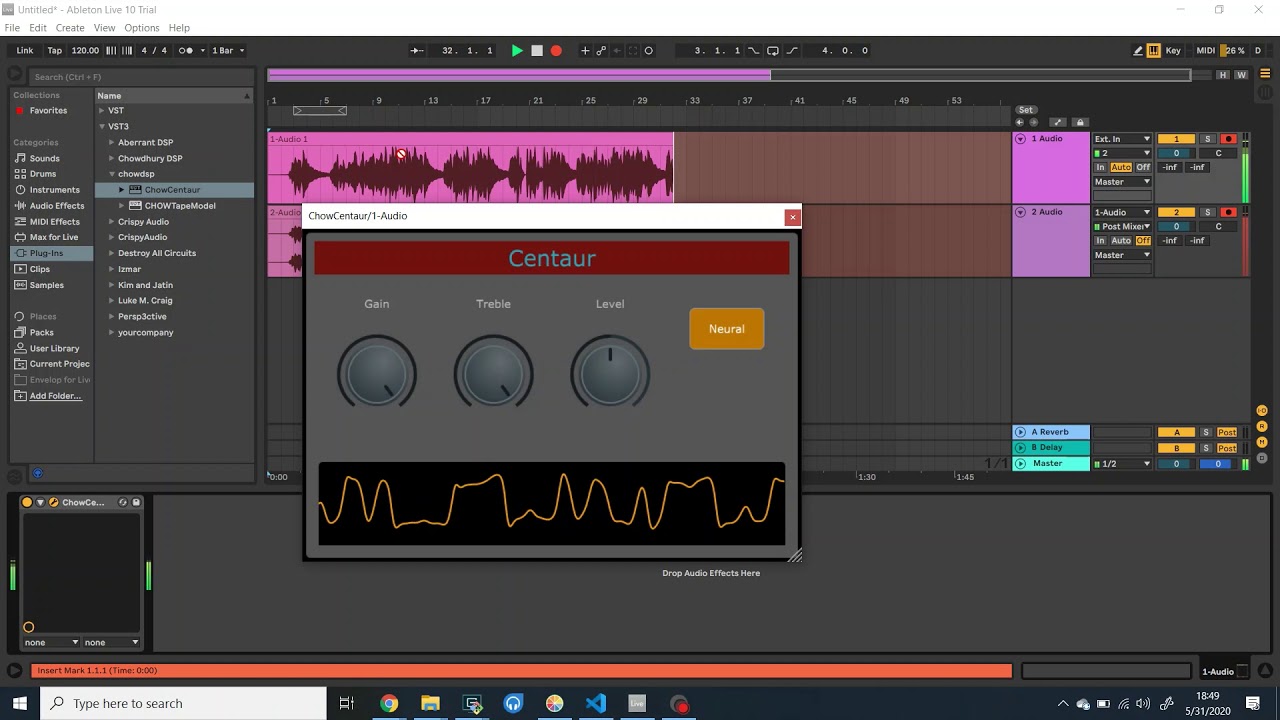Set the 2 Audio monitor to Auto
Viewport: 1280px width, 720px height.
1121,241
